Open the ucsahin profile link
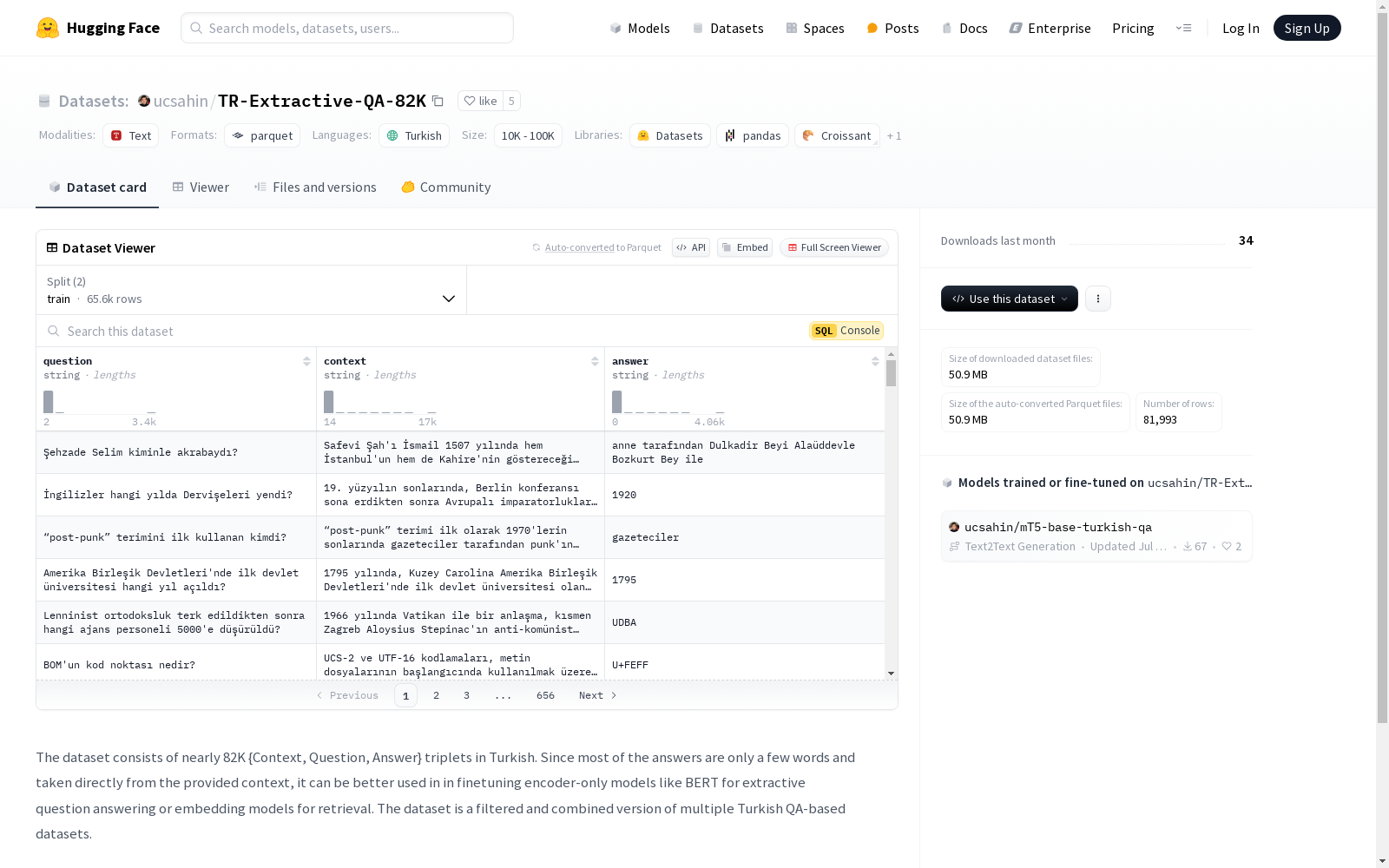The image size is (1389, 868). 181,101
